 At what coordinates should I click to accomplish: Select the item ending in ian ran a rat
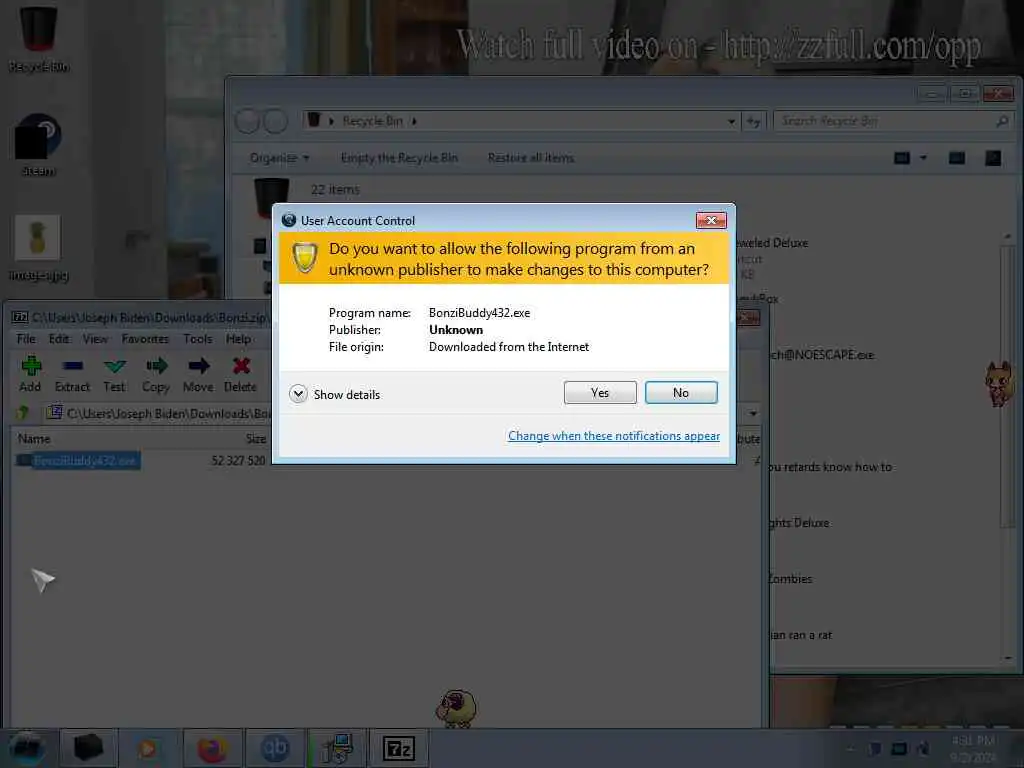(x=801, y=635)
